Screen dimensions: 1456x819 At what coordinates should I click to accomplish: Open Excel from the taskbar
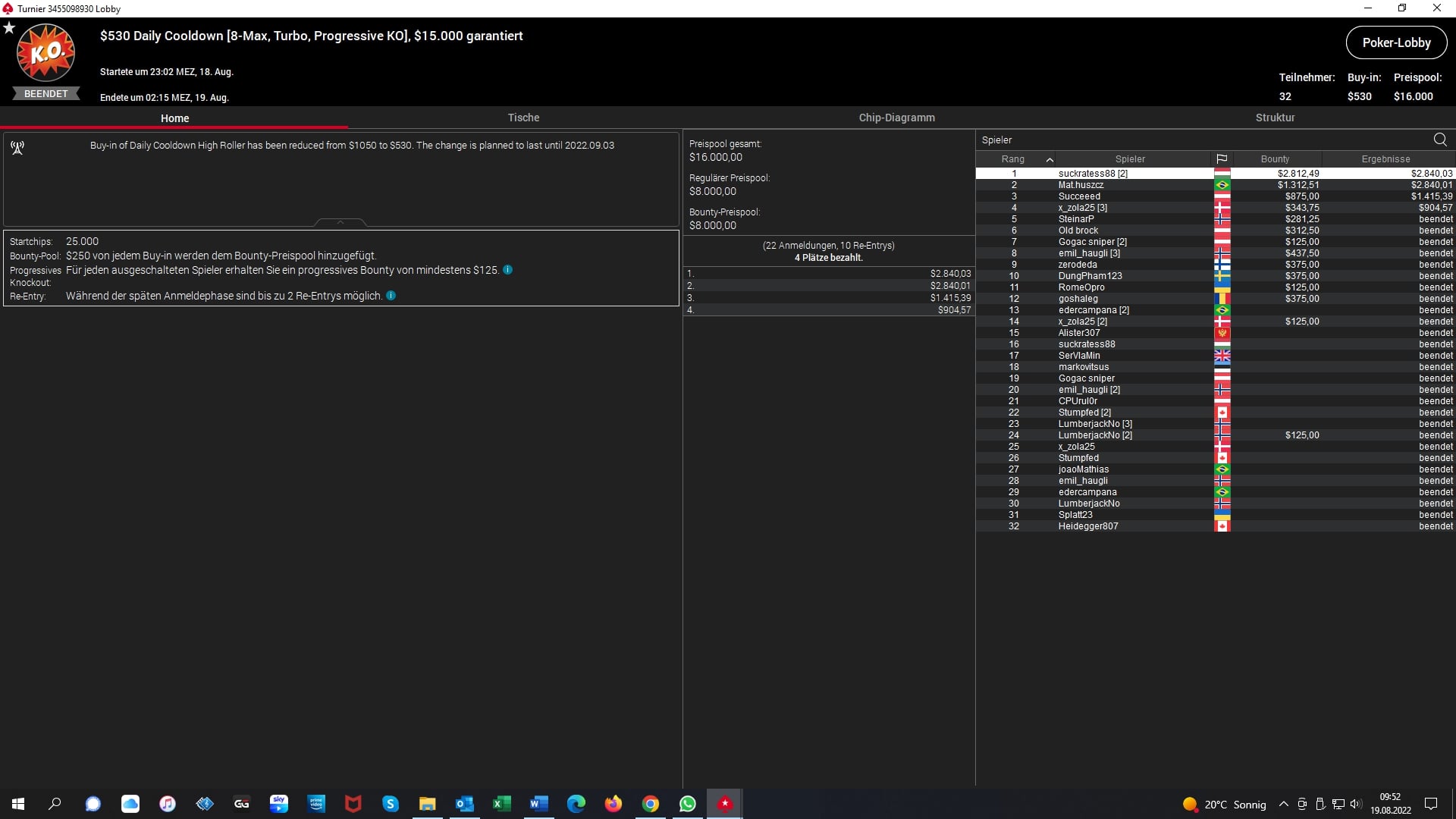tap(502, 804)
